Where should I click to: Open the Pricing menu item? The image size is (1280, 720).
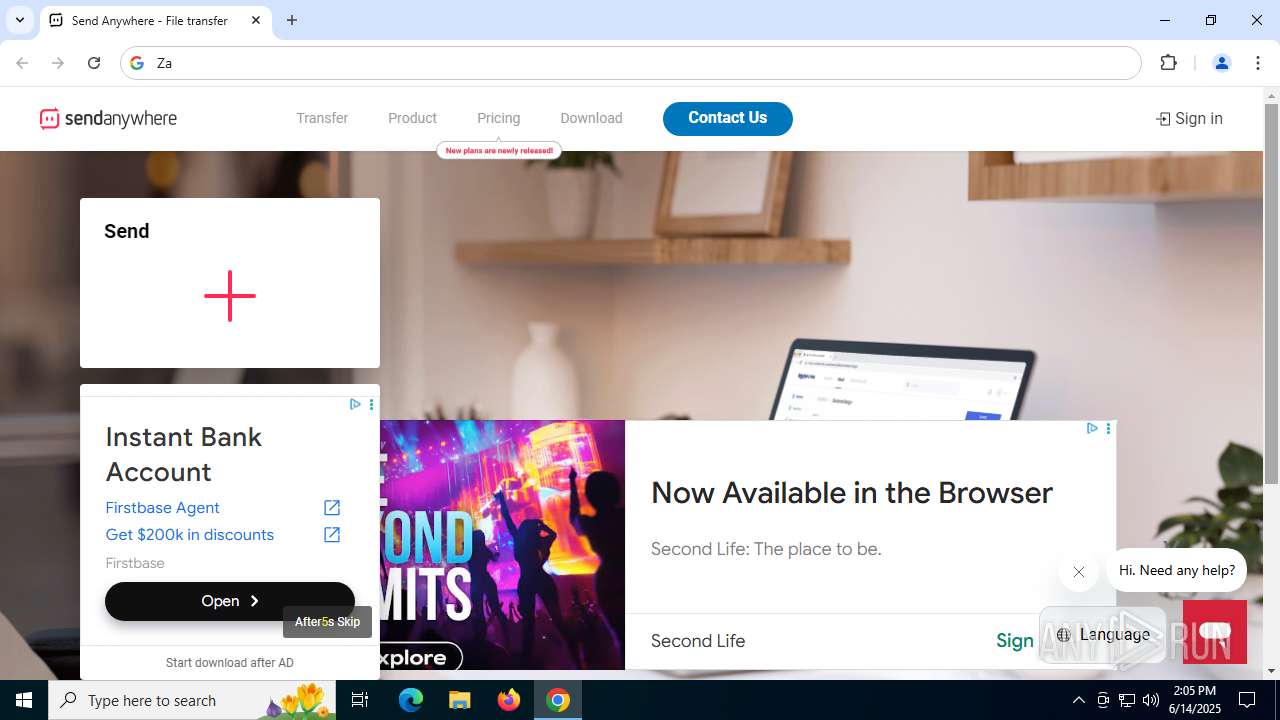coord(498,118)
